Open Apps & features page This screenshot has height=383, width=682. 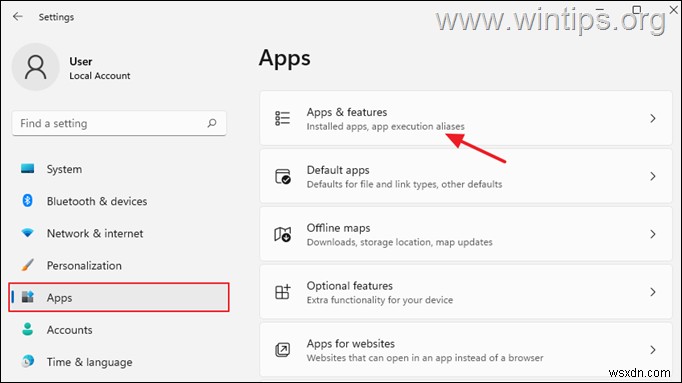tap(466, 118)
